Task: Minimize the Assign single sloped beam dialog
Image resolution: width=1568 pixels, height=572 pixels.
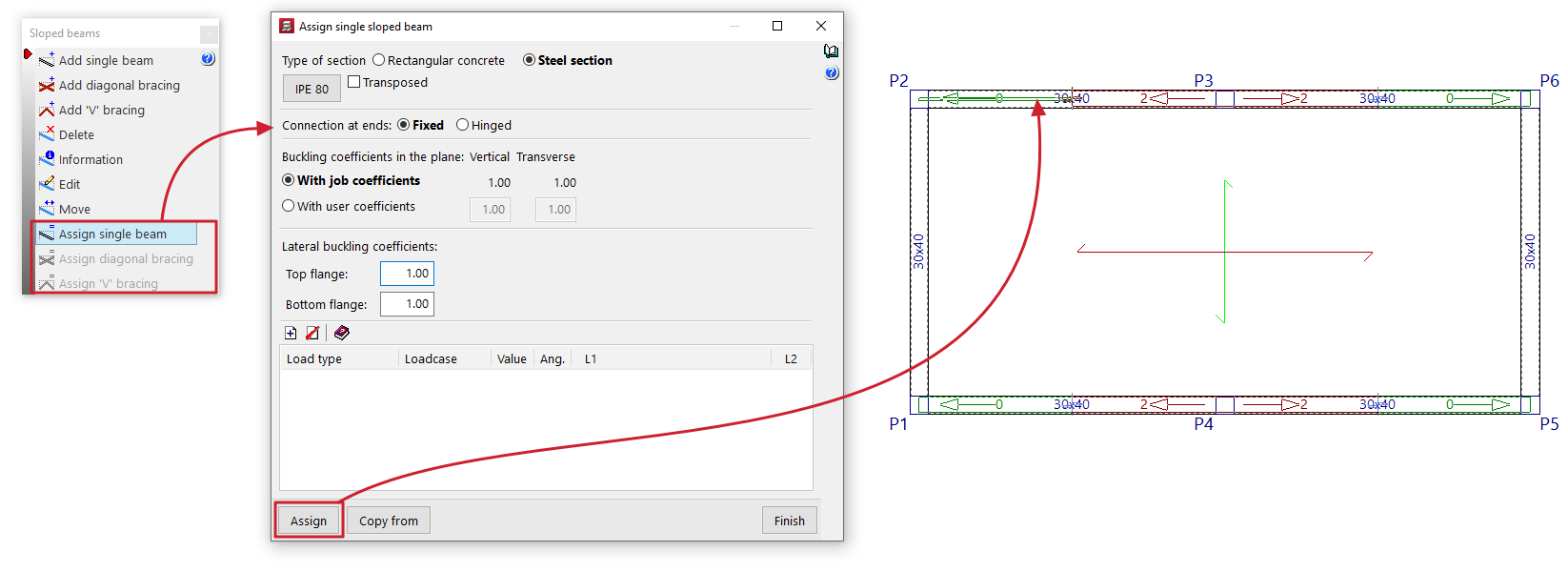Action: point(735,26)
